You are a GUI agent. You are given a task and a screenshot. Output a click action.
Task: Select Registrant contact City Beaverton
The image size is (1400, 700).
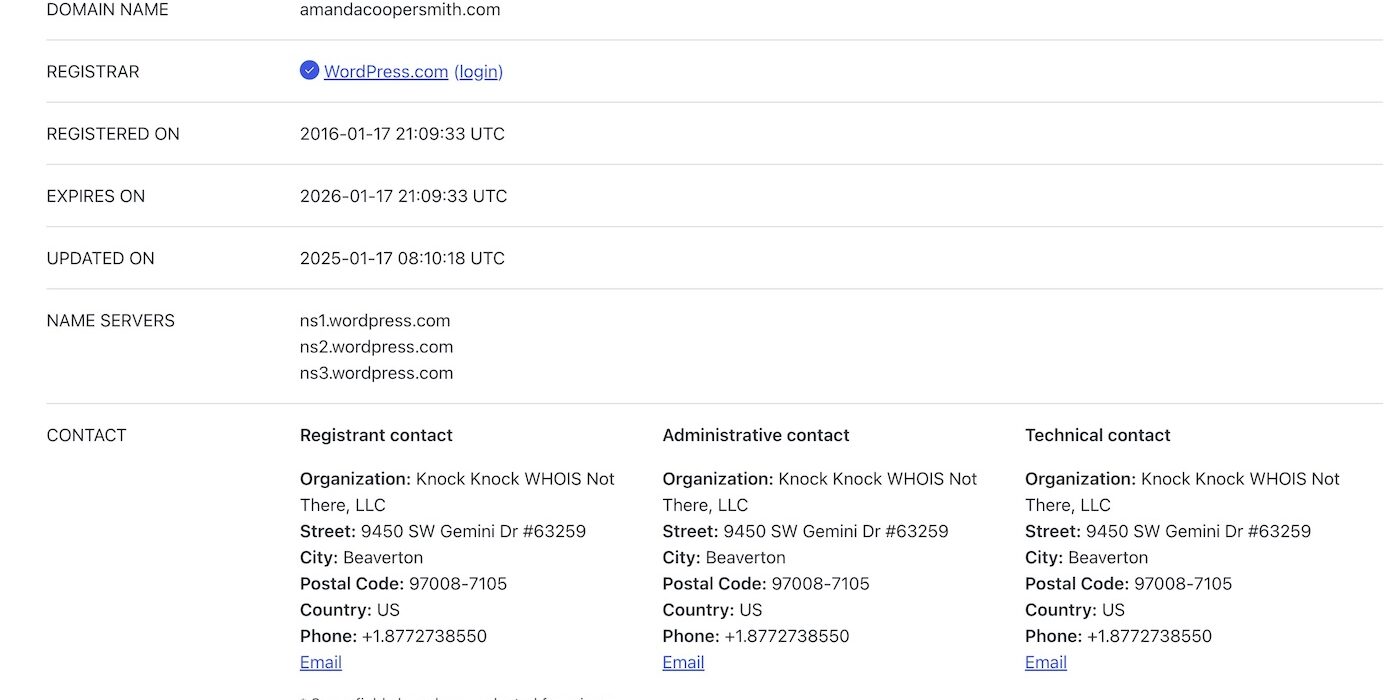tap(361, 557)
